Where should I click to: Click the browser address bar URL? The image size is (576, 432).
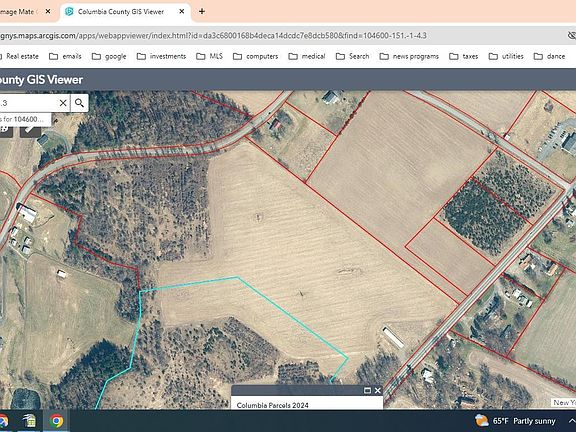coord(213,36)
